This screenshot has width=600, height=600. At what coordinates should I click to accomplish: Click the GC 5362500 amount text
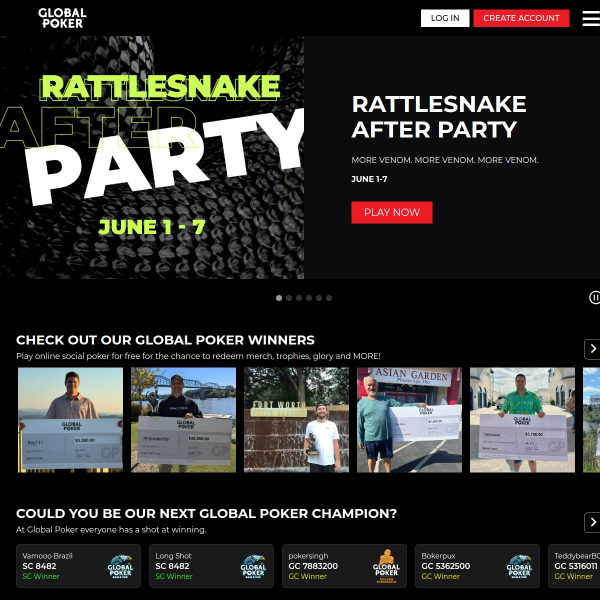pyautogui.click(x=446, y=566)
